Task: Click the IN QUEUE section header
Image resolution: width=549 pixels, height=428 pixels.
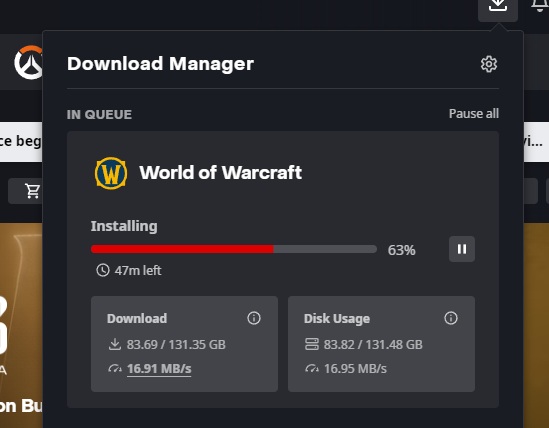Action: coord(99,115)
